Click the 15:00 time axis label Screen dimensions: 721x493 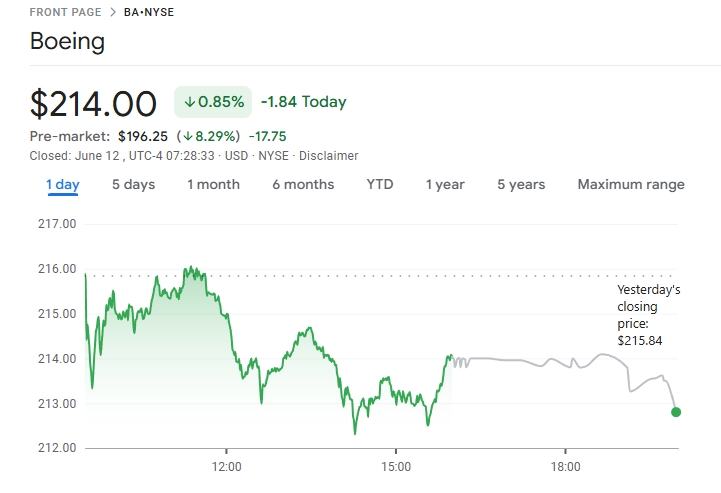pos(396,467)
